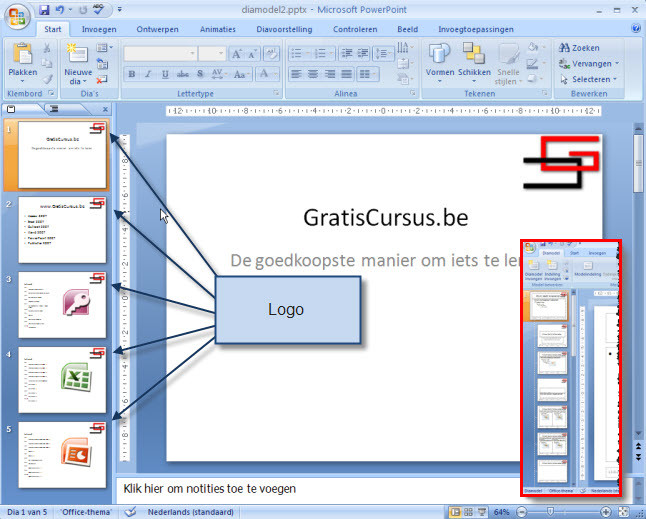
Task: Click Zoeken to find text
Action: pos(579,48)
